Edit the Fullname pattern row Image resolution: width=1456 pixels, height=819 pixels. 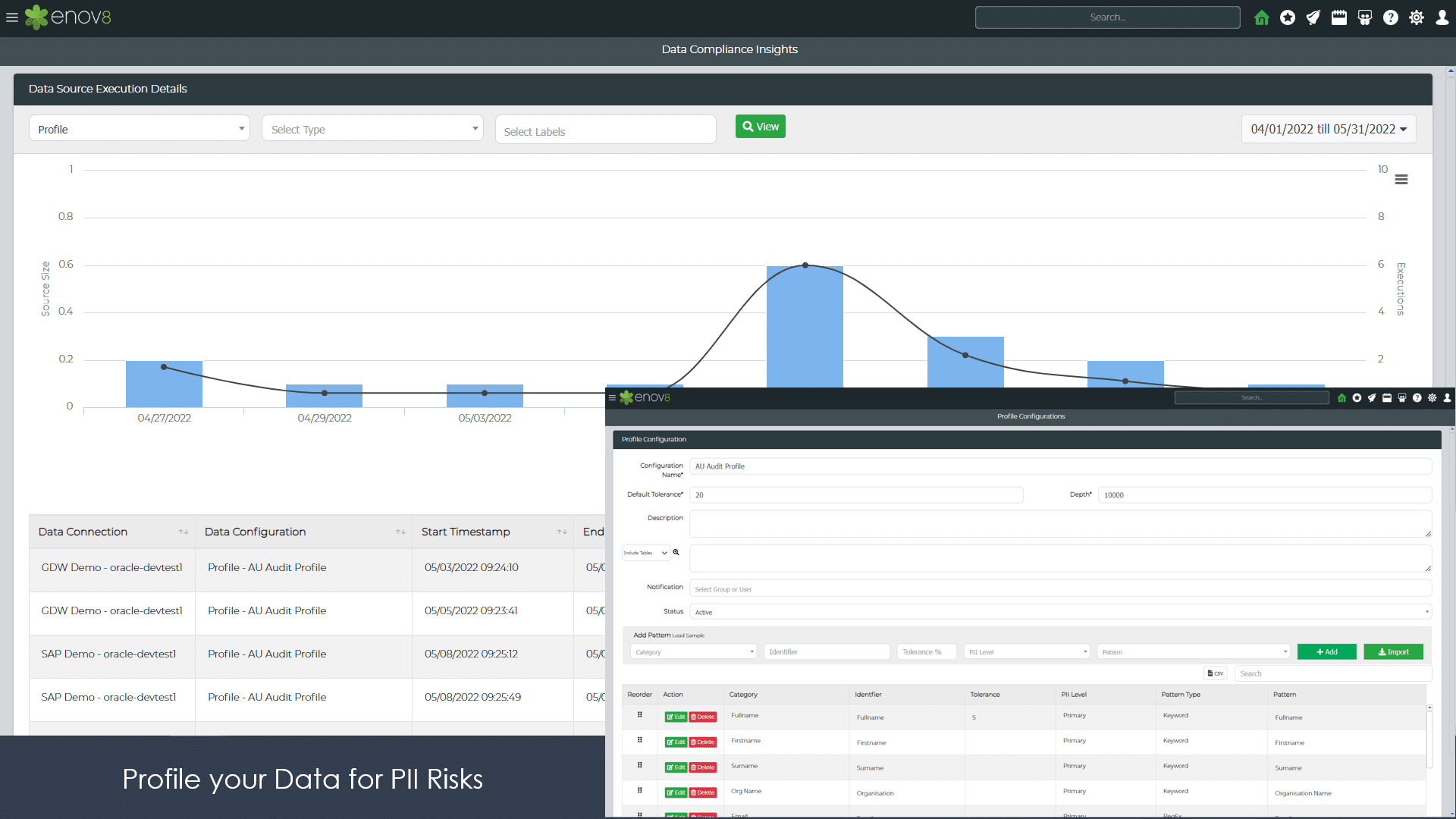tap(676, 717)
